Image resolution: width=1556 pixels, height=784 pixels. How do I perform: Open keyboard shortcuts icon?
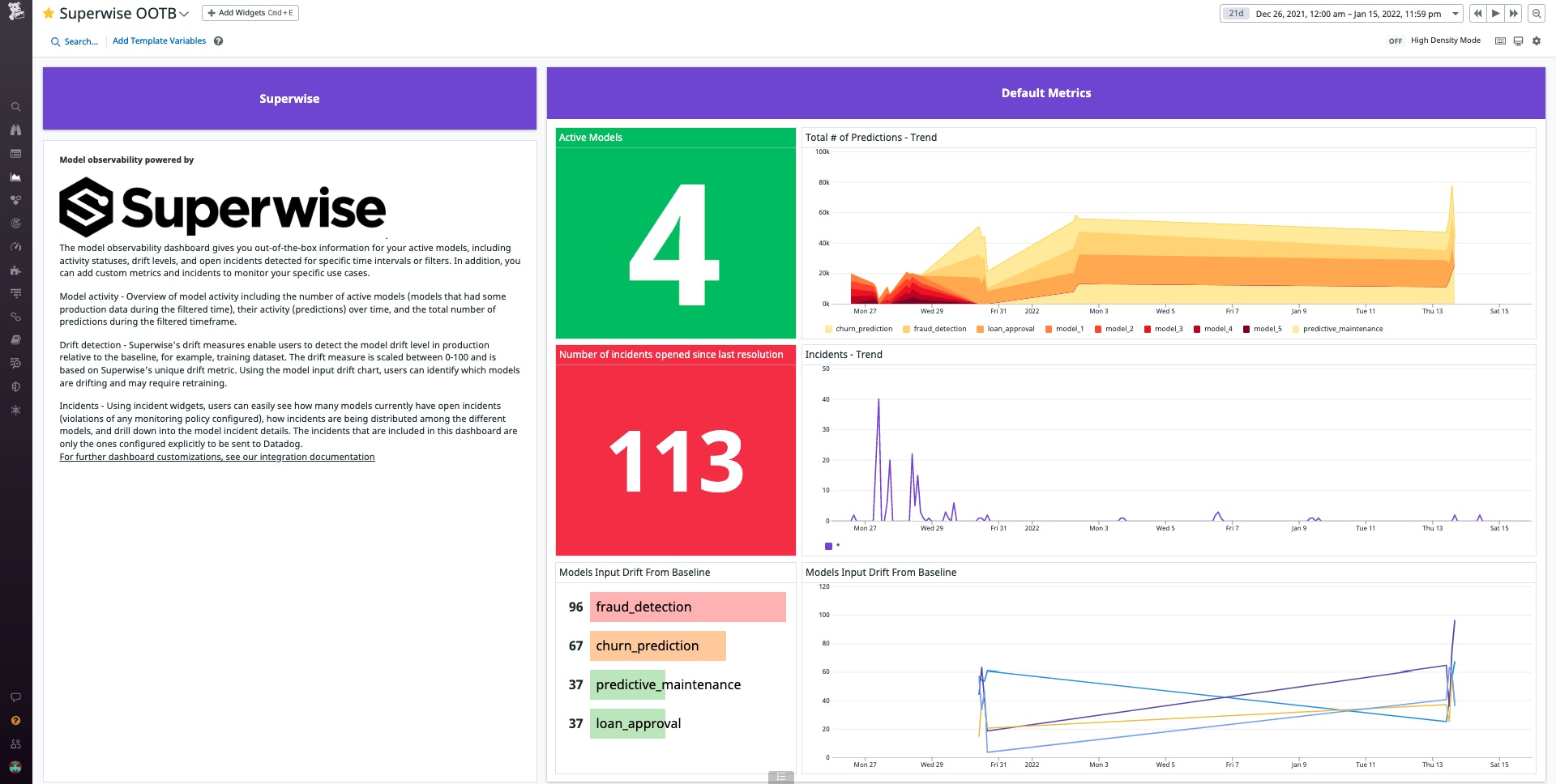pyautogui.click(x=1500, y=41)
